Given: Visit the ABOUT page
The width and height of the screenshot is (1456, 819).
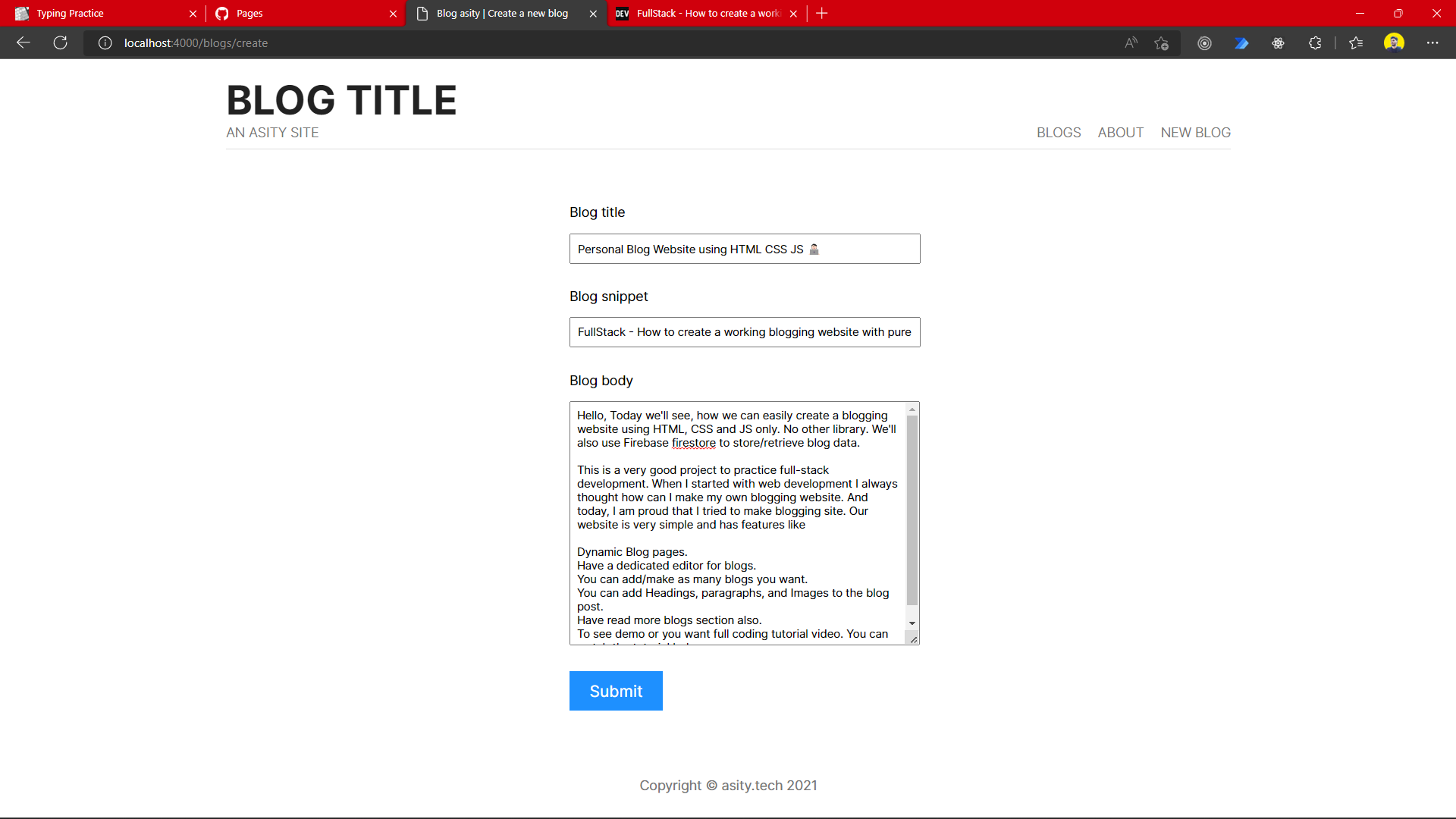Looking at the screenshot, I should click(x=1120, y=132).
